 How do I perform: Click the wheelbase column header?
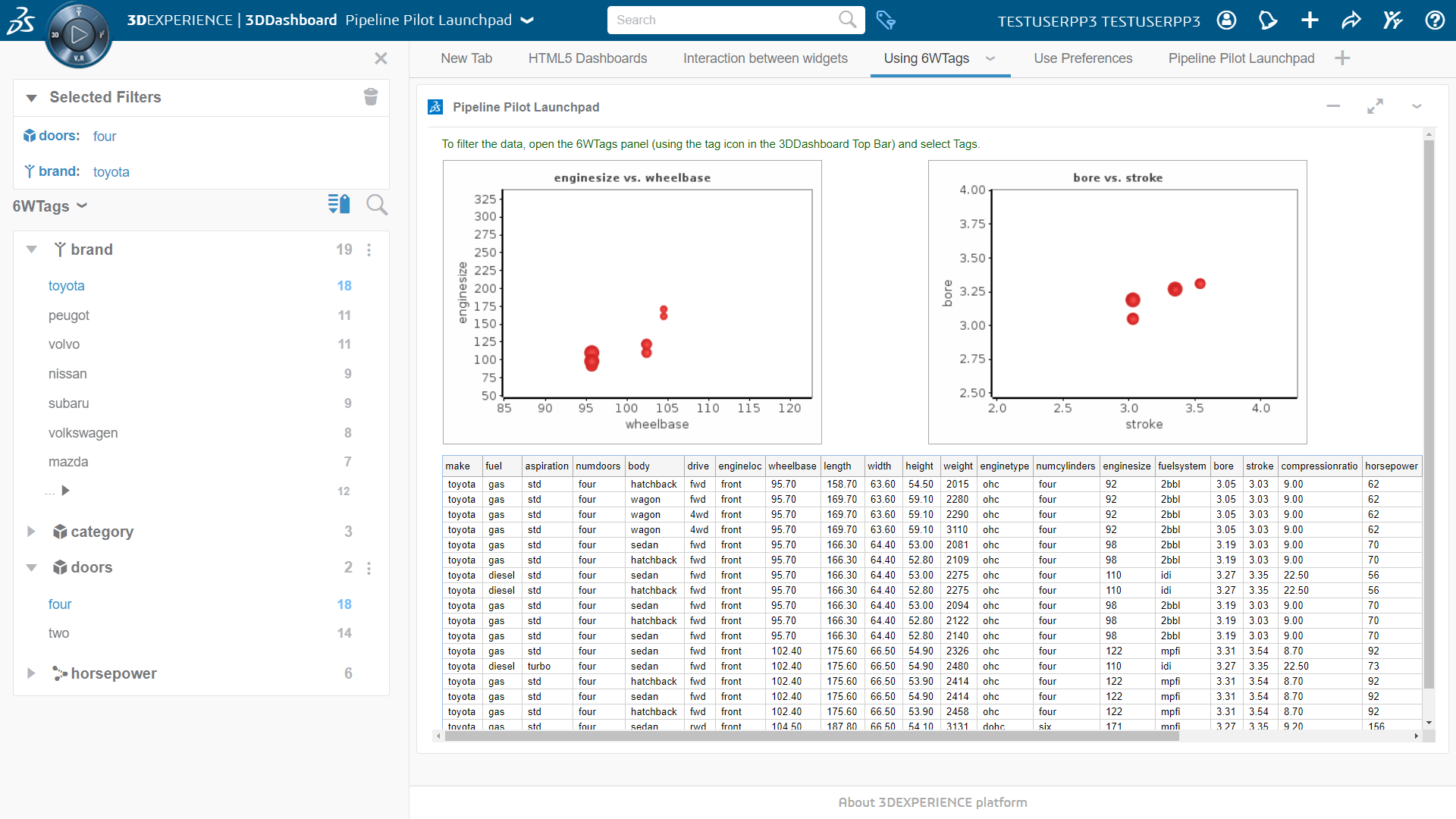(792, 466)
